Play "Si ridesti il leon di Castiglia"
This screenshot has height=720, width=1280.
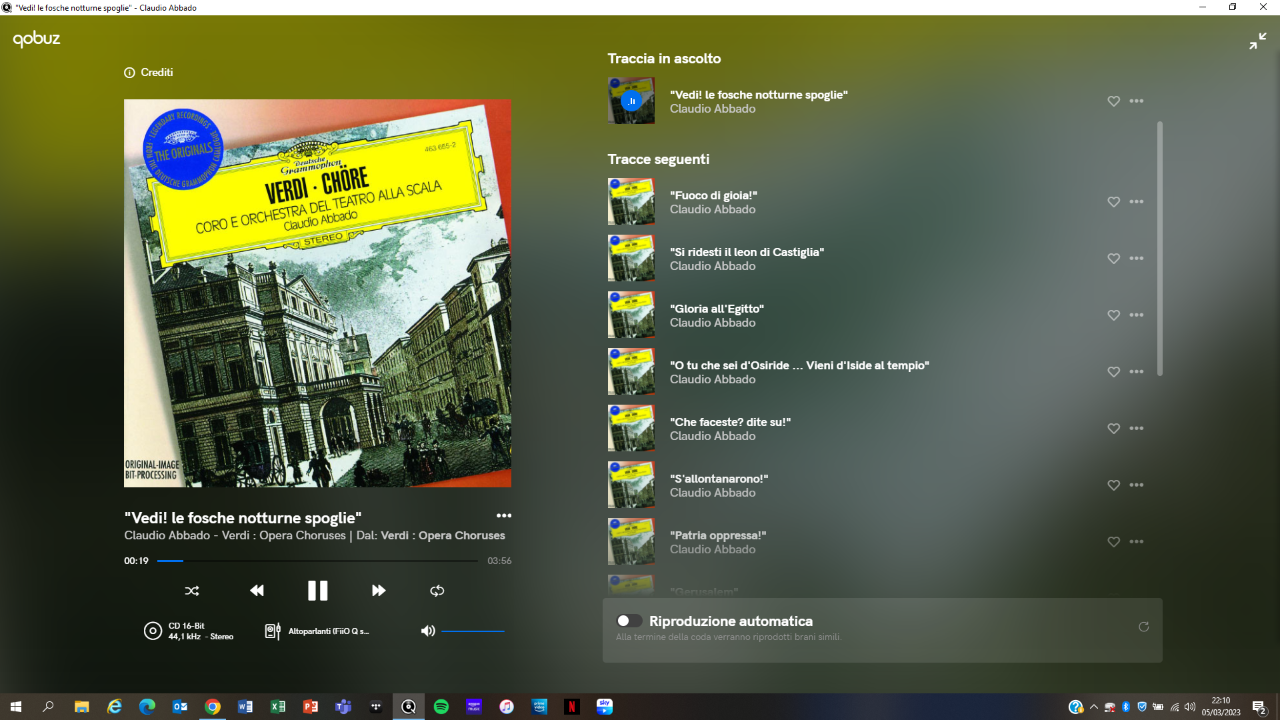tap(747, 252)
